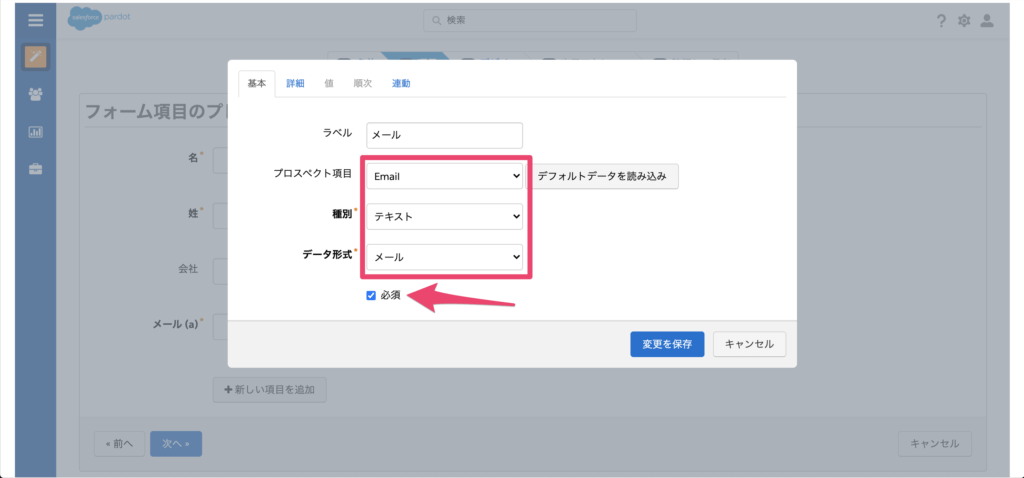The height and width of the screenshot is (478, 1024).
Task: Switch to the 連動 tab
Action: pos(401,84)
